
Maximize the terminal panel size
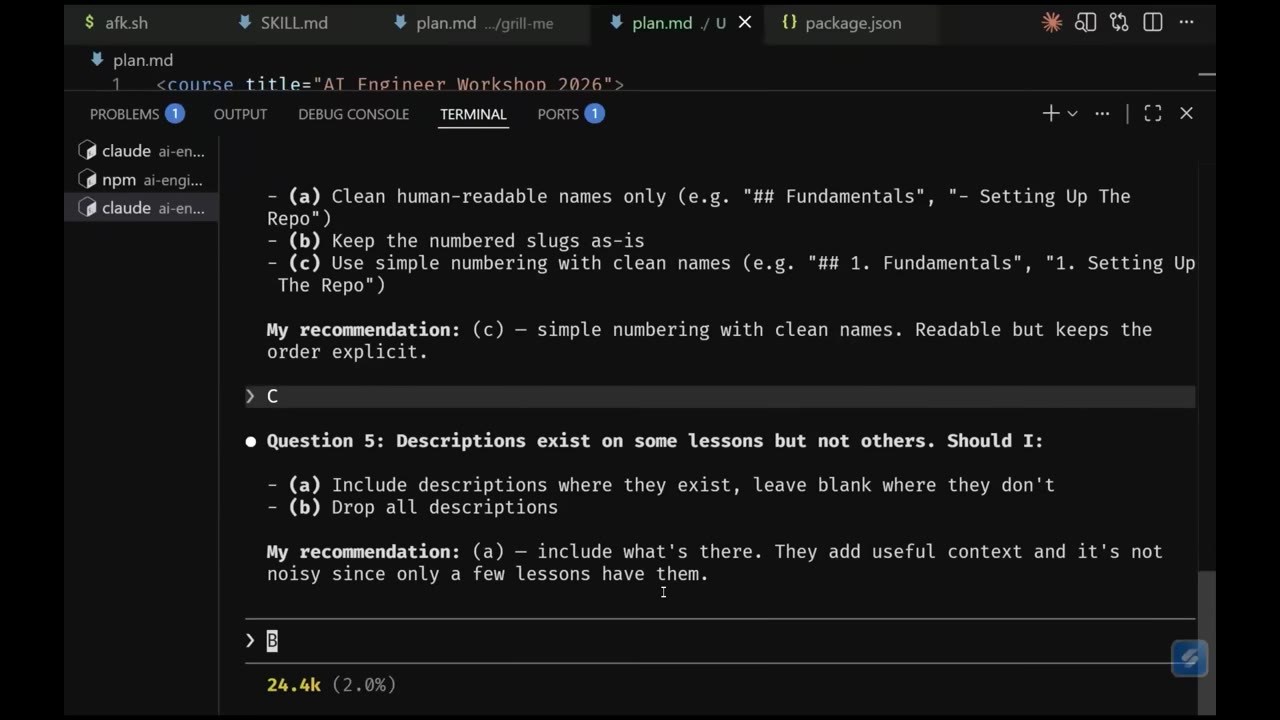click(1153, 114)
